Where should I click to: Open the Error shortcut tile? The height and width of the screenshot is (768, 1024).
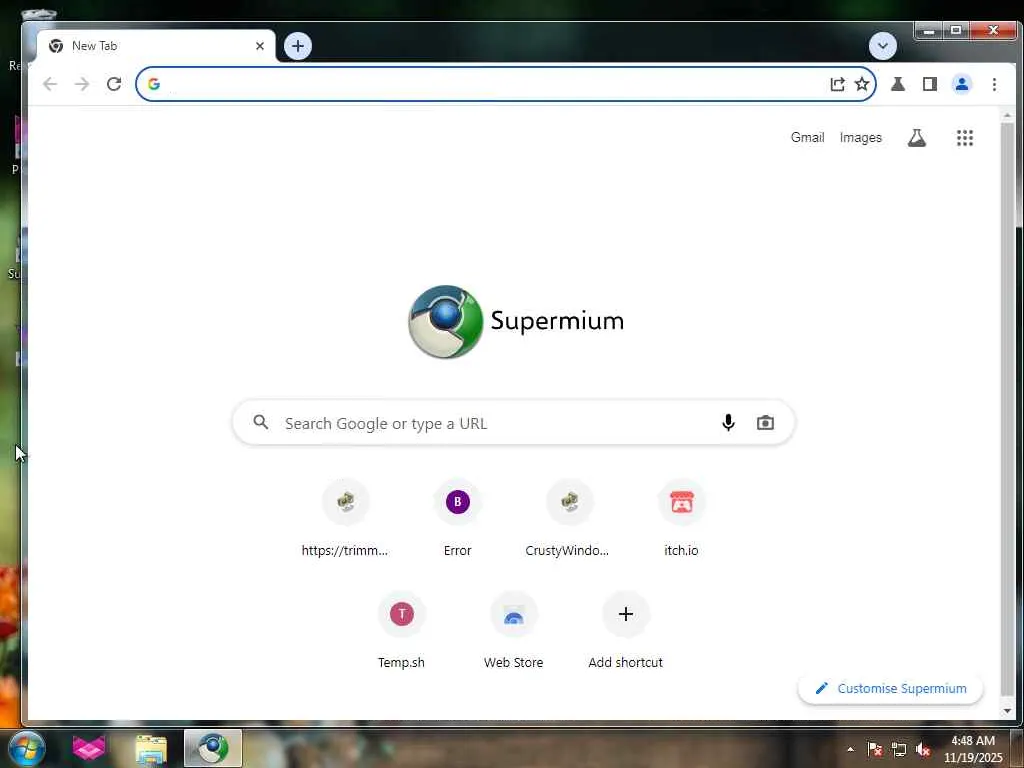pos(457,519)
